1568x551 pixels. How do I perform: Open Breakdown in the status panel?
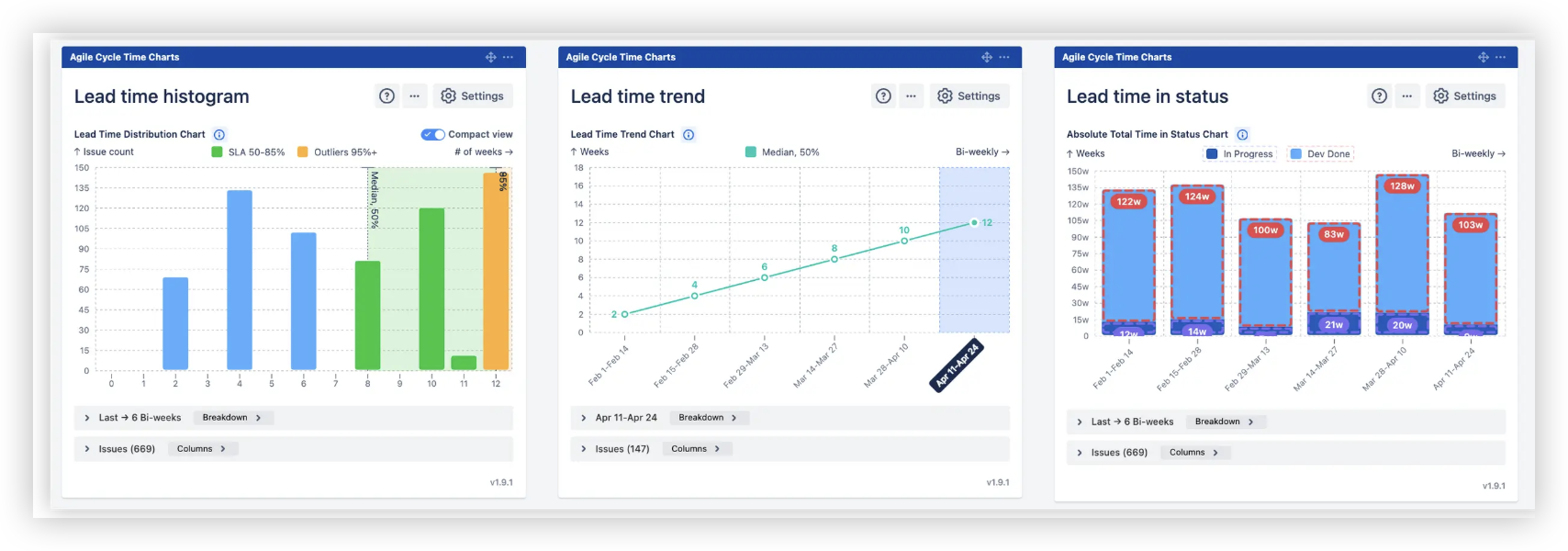(x=1225, y=422)
